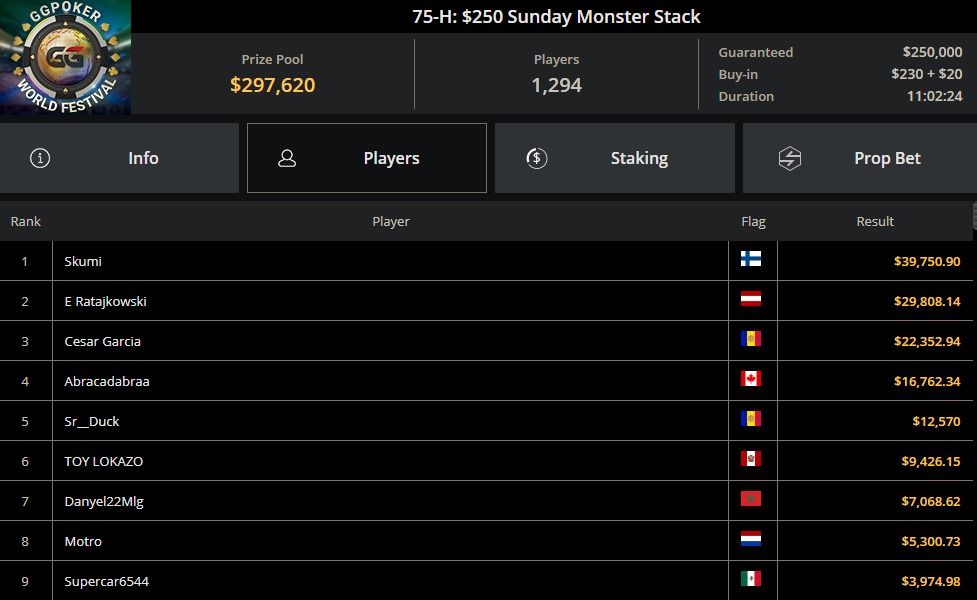Sort by the Result column header
Screen dimensions: 977x600
[875, 221]
